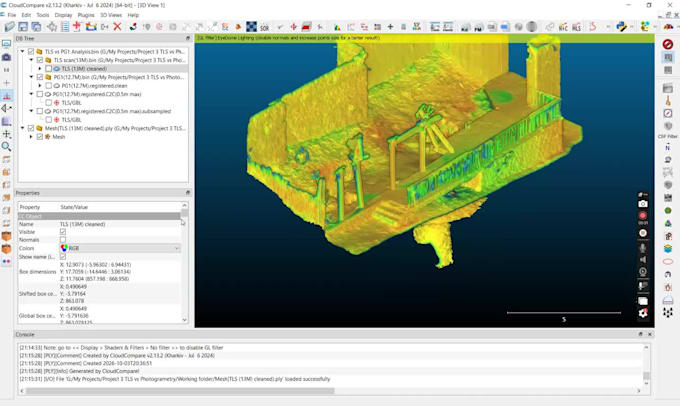Click the sphere primitive toolbar icon
680x406 pixels.
point(532,27)
